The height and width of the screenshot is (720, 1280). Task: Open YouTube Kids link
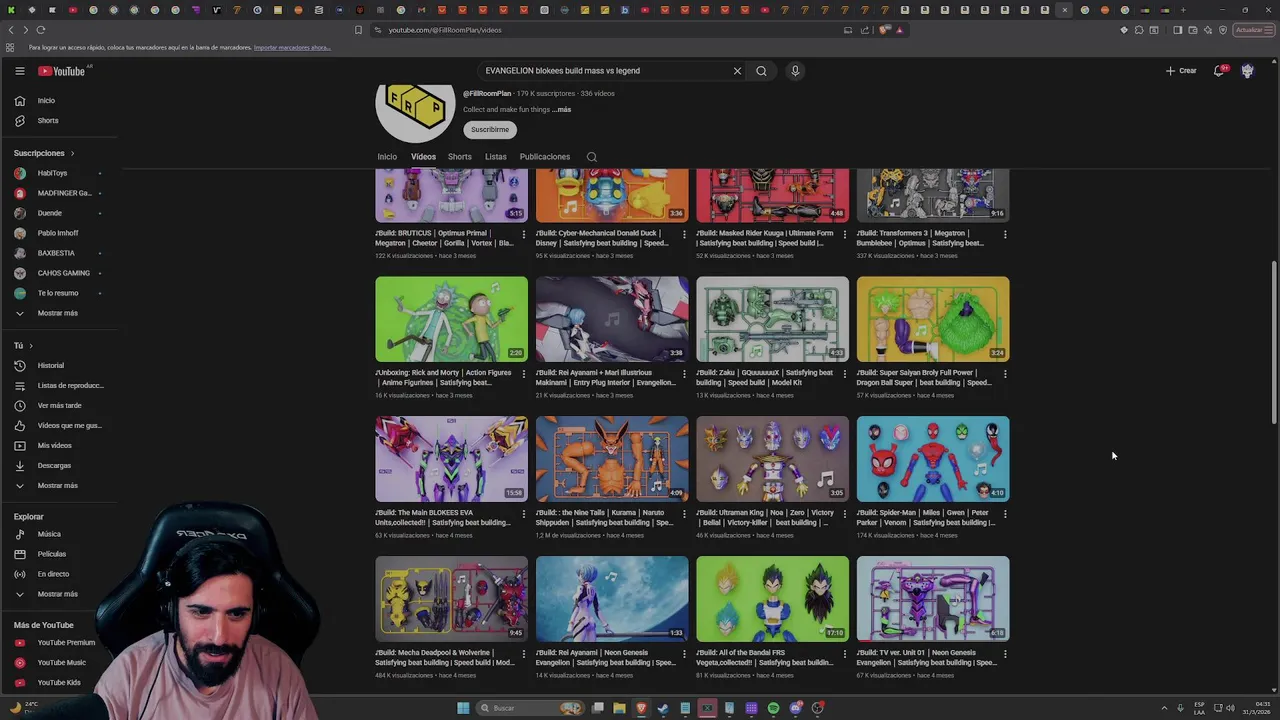click(x=60, y=683)
